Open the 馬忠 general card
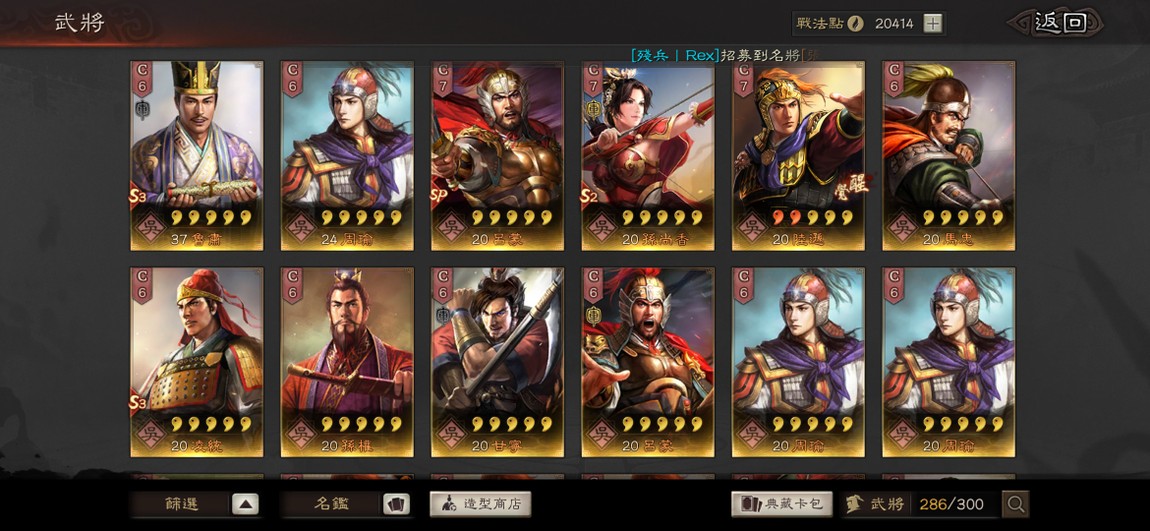 (x=949, y=155)
